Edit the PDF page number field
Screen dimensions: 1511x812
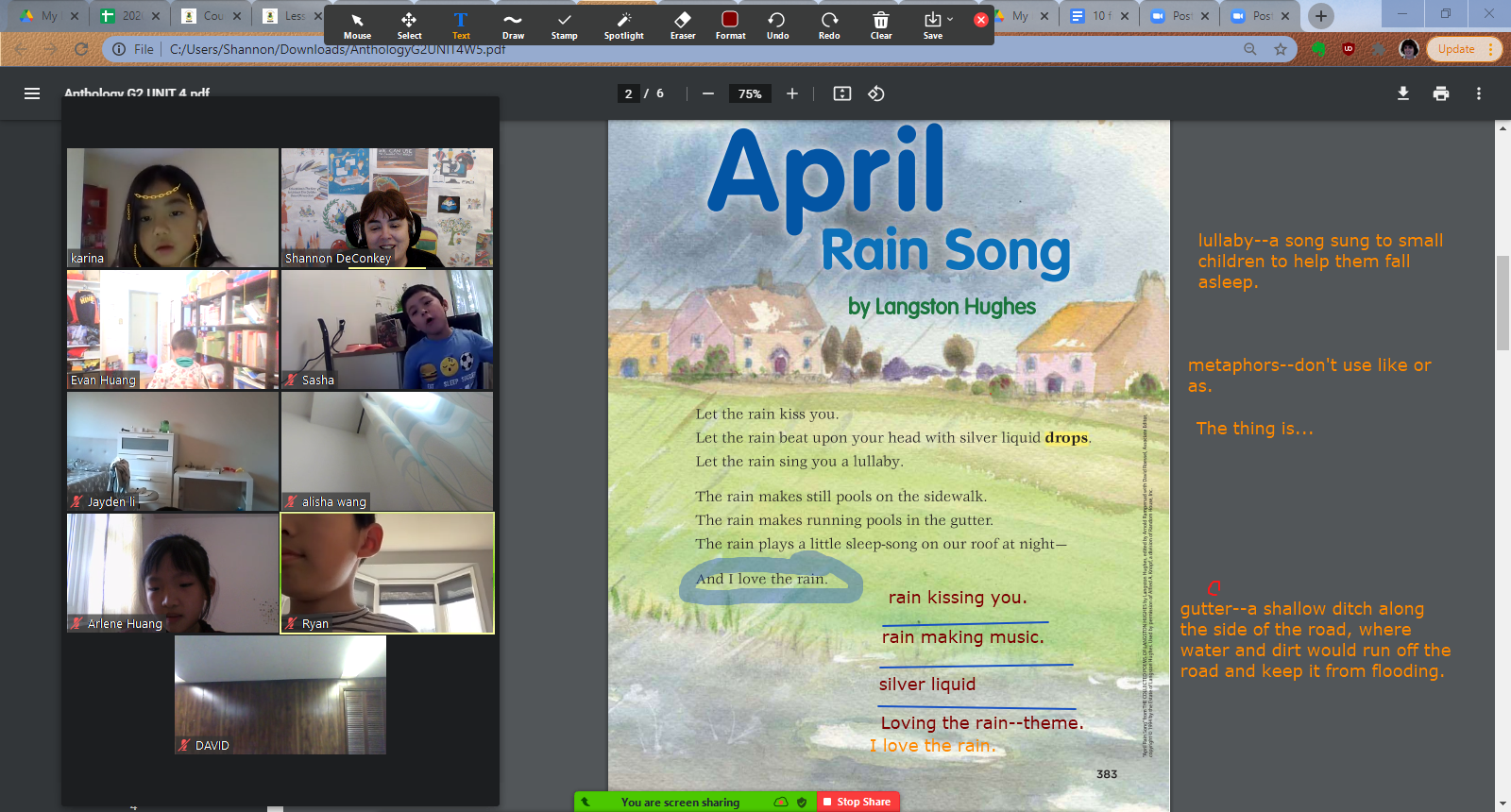click(628, 93)
